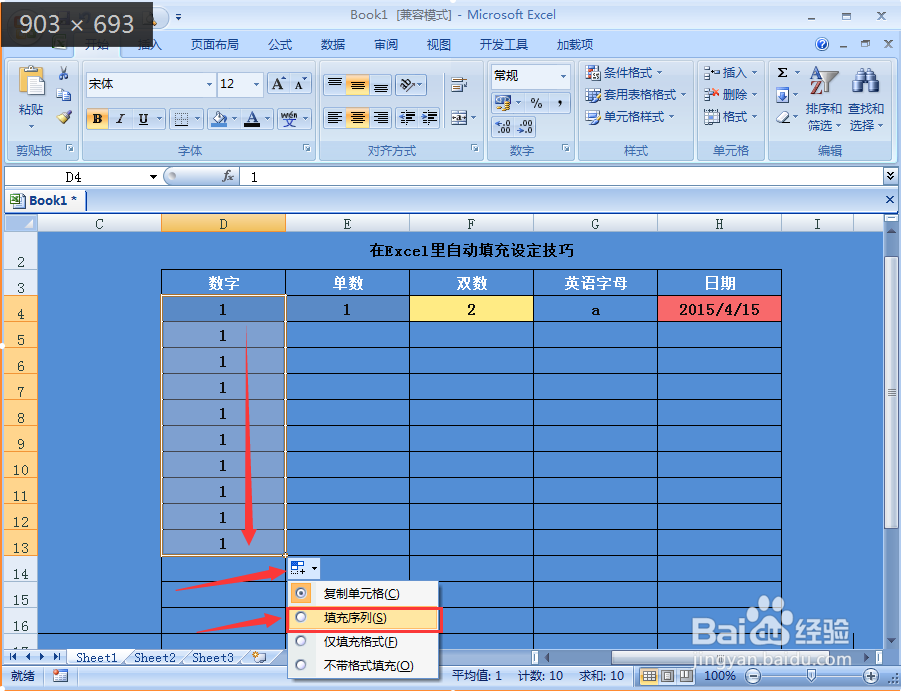Image resolution: width=901 pixels, height=691 pixels.
Task: Click merge and center icon
Action: point(459,118)
